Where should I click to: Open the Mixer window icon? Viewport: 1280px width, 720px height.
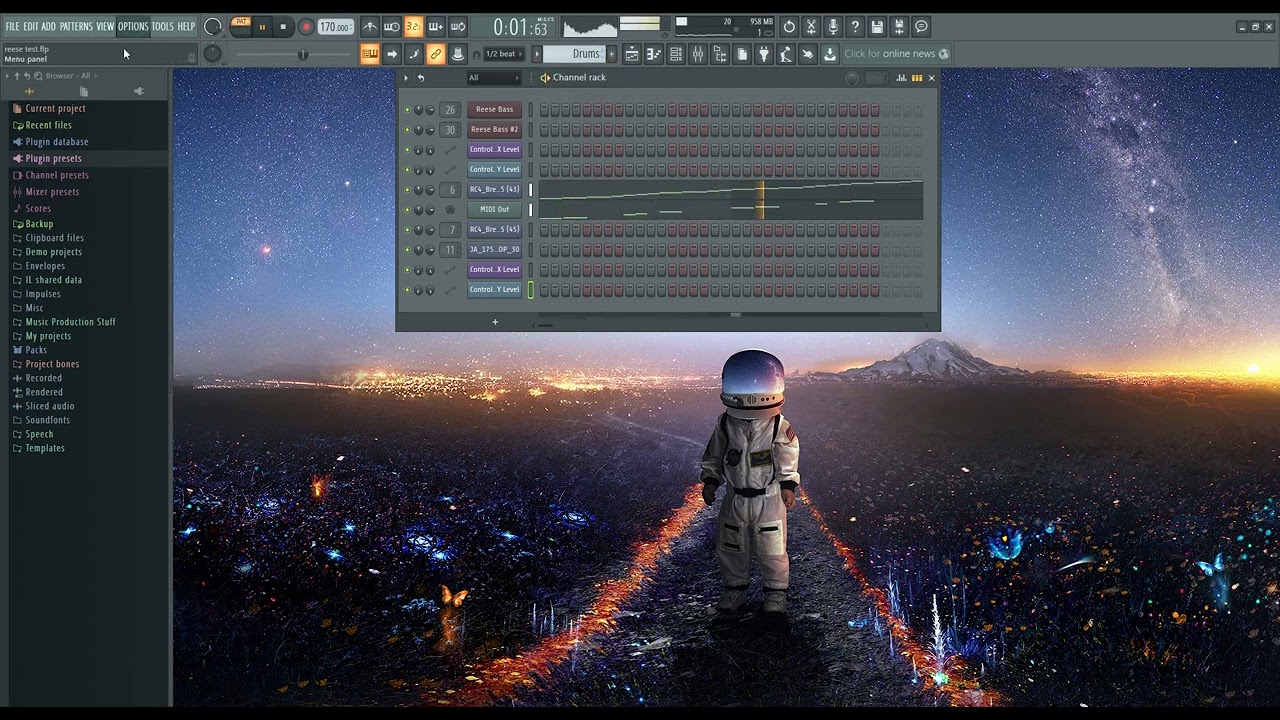pyautogui.click(x=698, y=54)
